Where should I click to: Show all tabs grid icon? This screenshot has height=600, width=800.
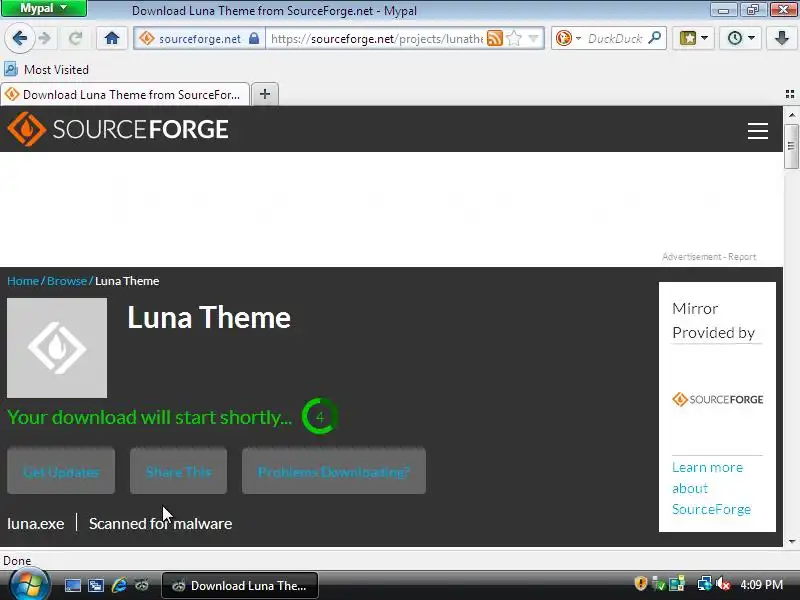[x=790, y=94]
